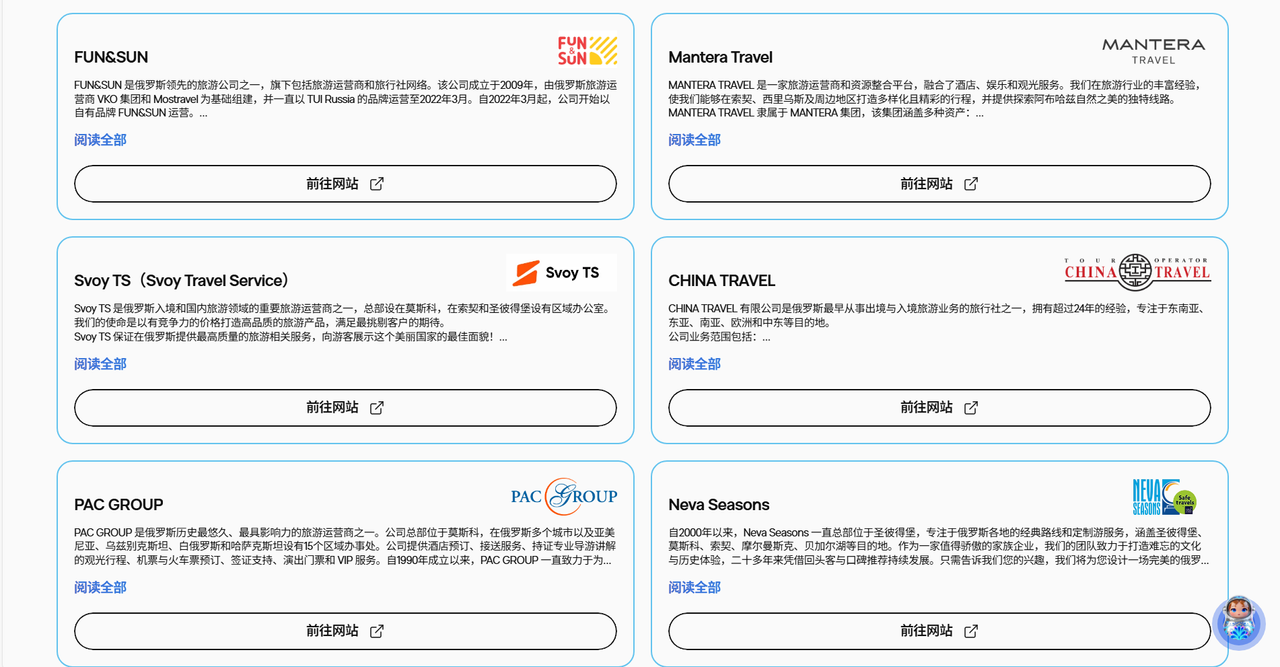1280x667 pixels.
Task: Click external link icon in Neva Seasons button
Action: pyautogui.click(x=971, y=632)
